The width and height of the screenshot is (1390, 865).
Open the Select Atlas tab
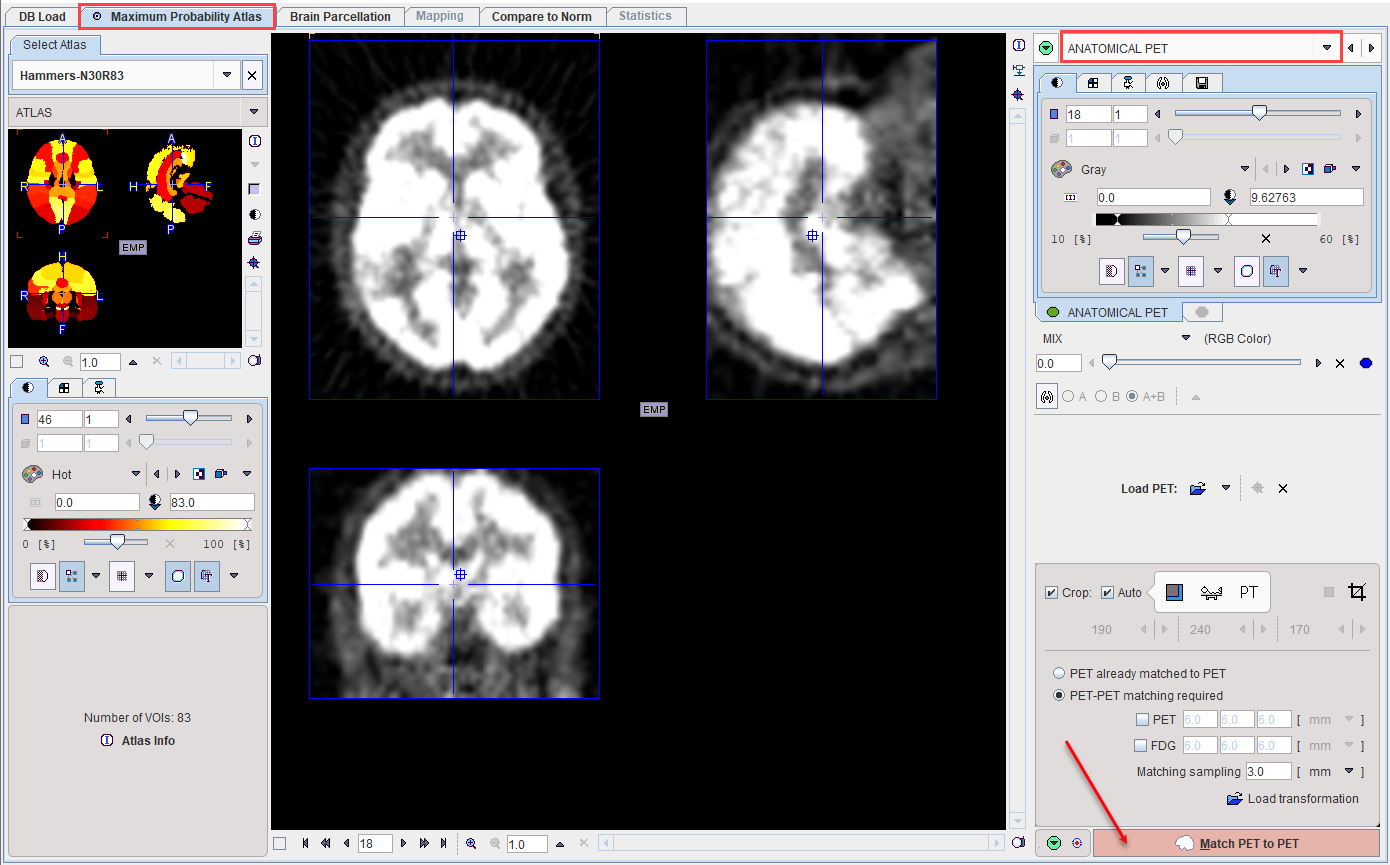tap(55, 45)
